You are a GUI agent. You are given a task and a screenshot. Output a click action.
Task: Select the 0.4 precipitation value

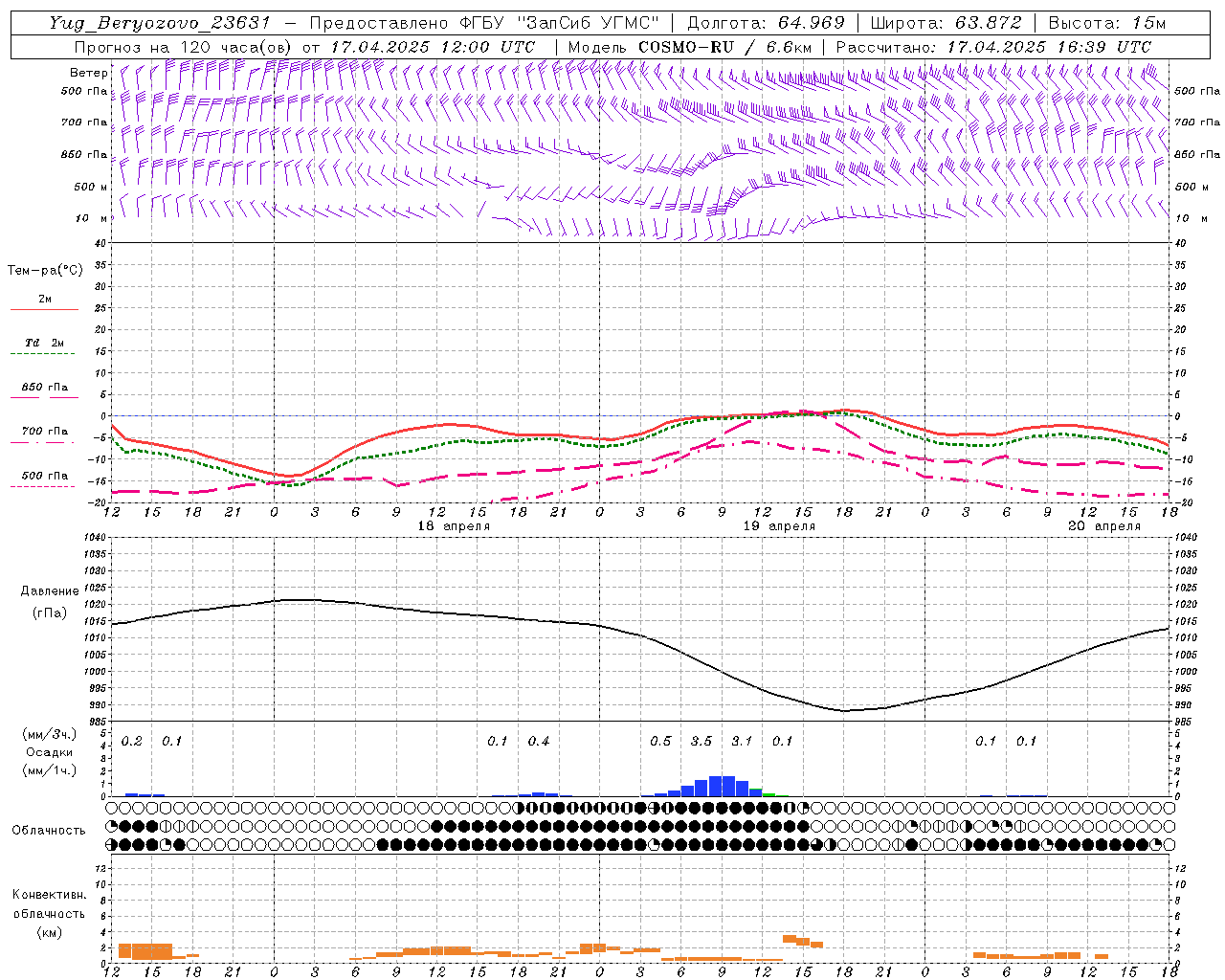(x=539, y=742)
